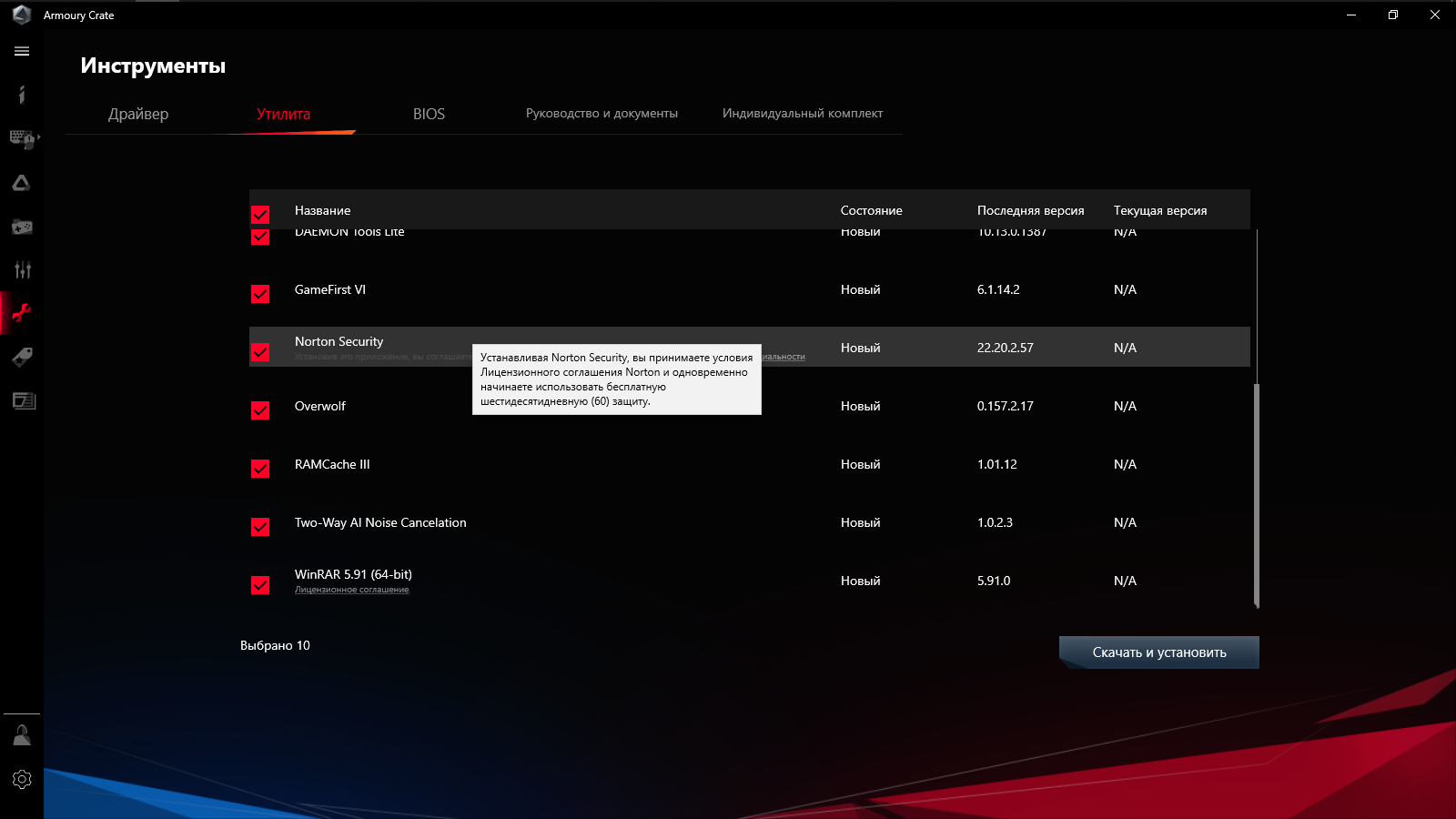Open the game library icon
The image size is (1456, 819).
[x=21, y=227]
